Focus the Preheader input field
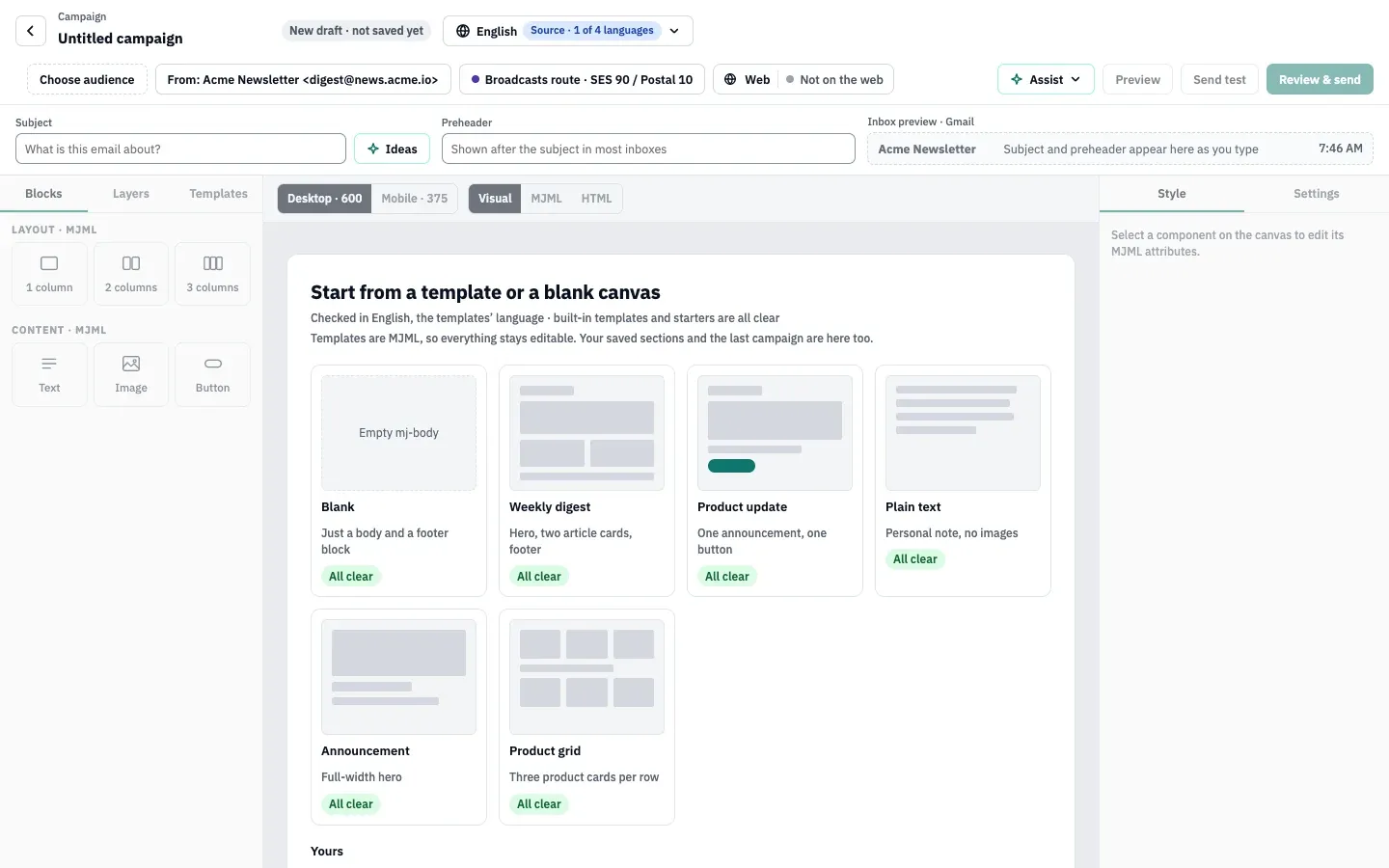This screenshot has height=868, width=1389. tap(648, 149)
